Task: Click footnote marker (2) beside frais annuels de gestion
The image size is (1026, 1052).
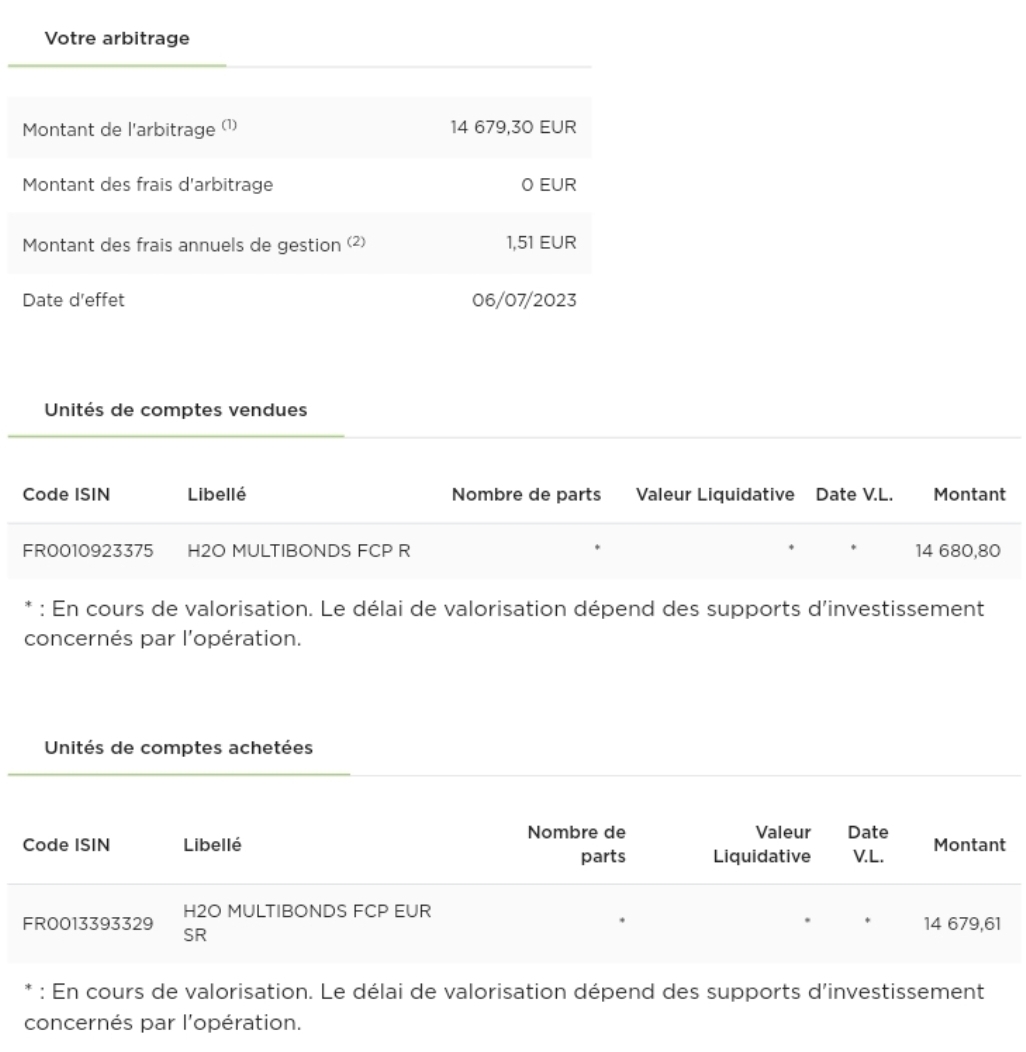Action: tap(355, 239)
